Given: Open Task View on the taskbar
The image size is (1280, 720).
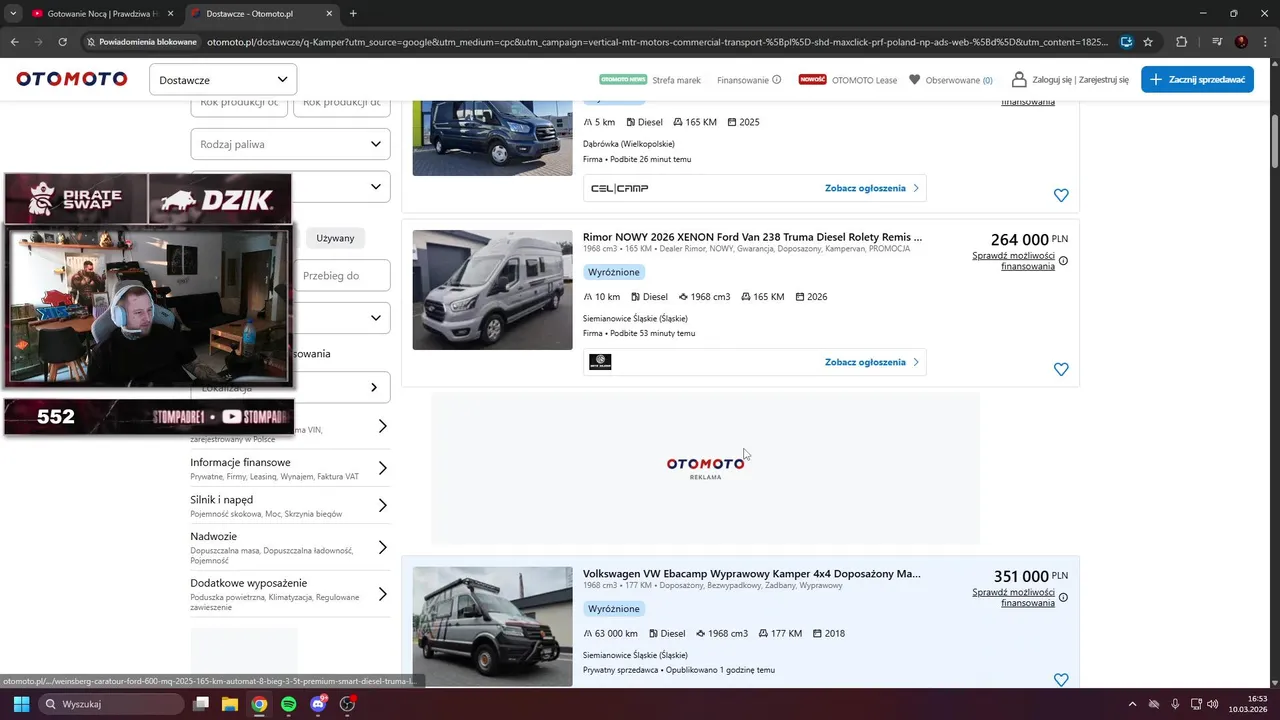Looking at the screenshot, I should click(201, 704).
